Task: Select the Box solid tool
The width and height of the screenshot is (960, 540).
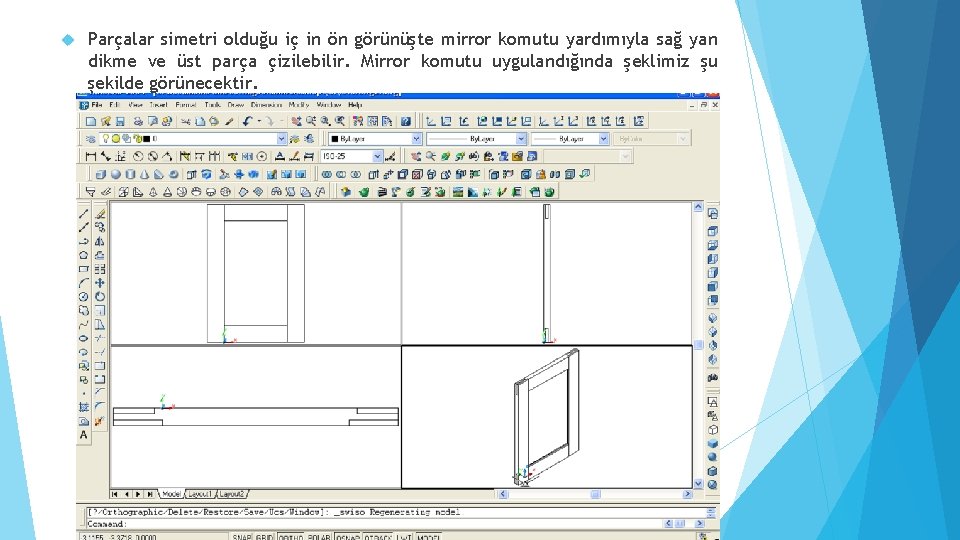Action: pyautogui.click(x=101, y=174)
